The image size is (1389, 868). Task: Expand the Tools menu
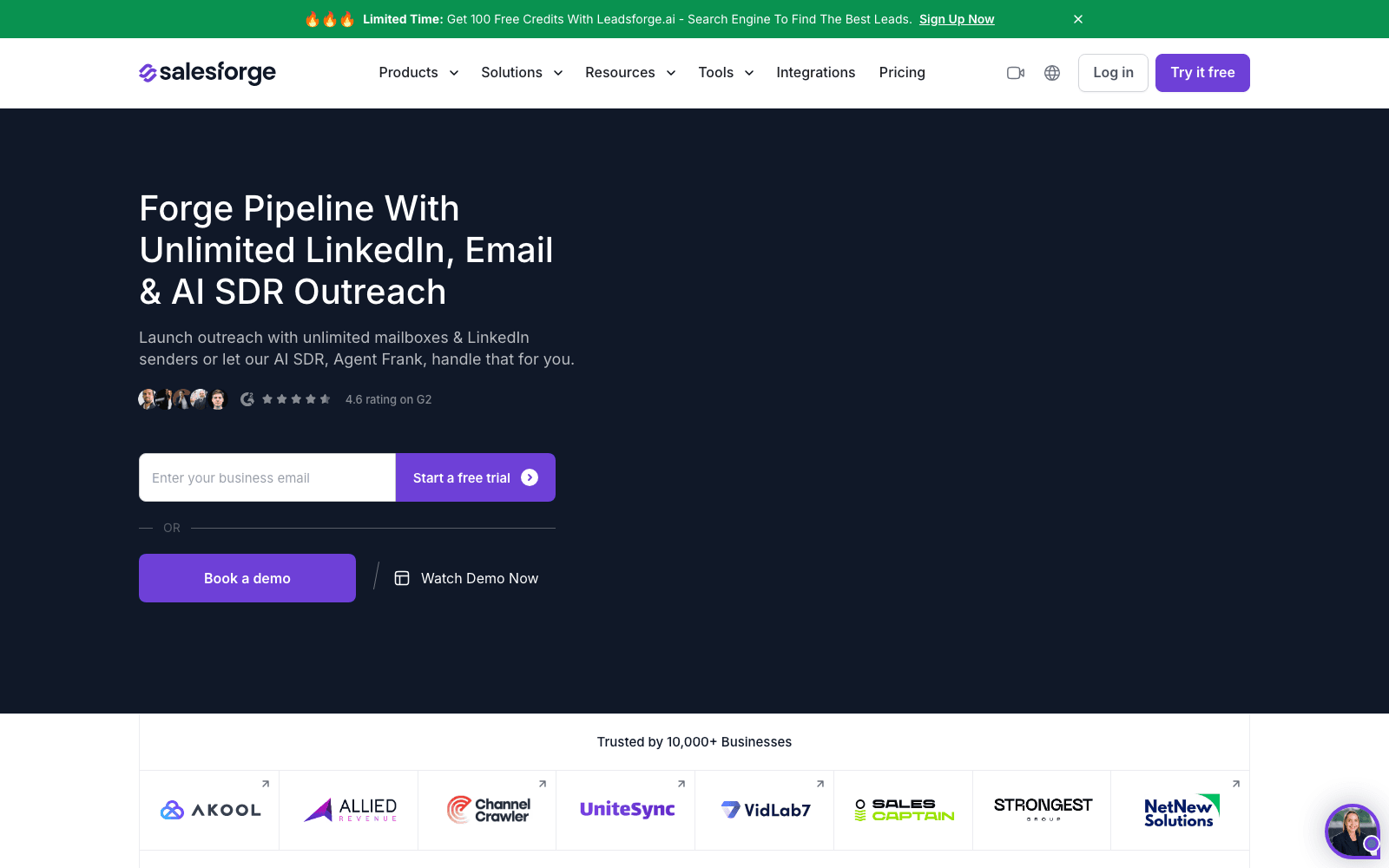(726, 73)
